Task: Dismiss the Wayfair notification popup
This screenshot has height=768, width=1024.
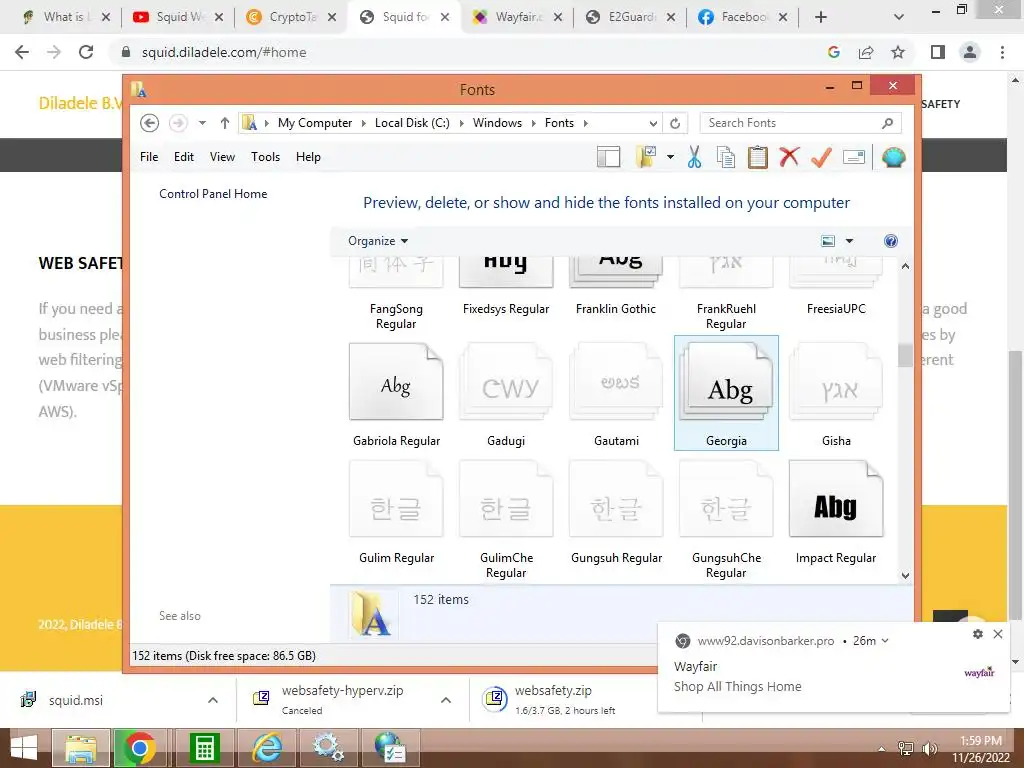Action: pyautogui.click(x=998, y=633)
